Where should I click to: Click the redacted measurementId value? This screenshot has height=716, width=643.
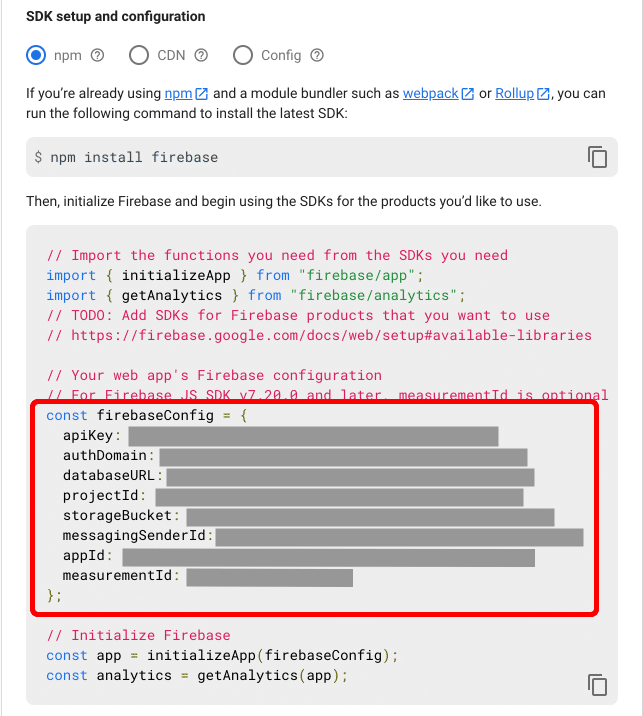tap(269, 577)
